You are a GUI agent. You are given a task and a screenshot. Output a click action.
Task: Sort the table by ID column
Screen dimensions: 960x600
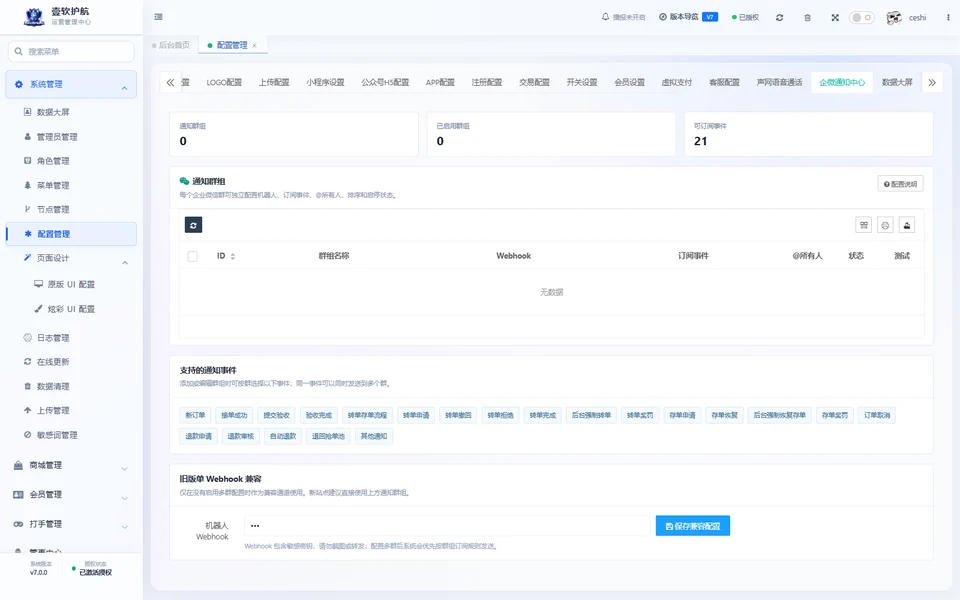[x=226, y=256]
